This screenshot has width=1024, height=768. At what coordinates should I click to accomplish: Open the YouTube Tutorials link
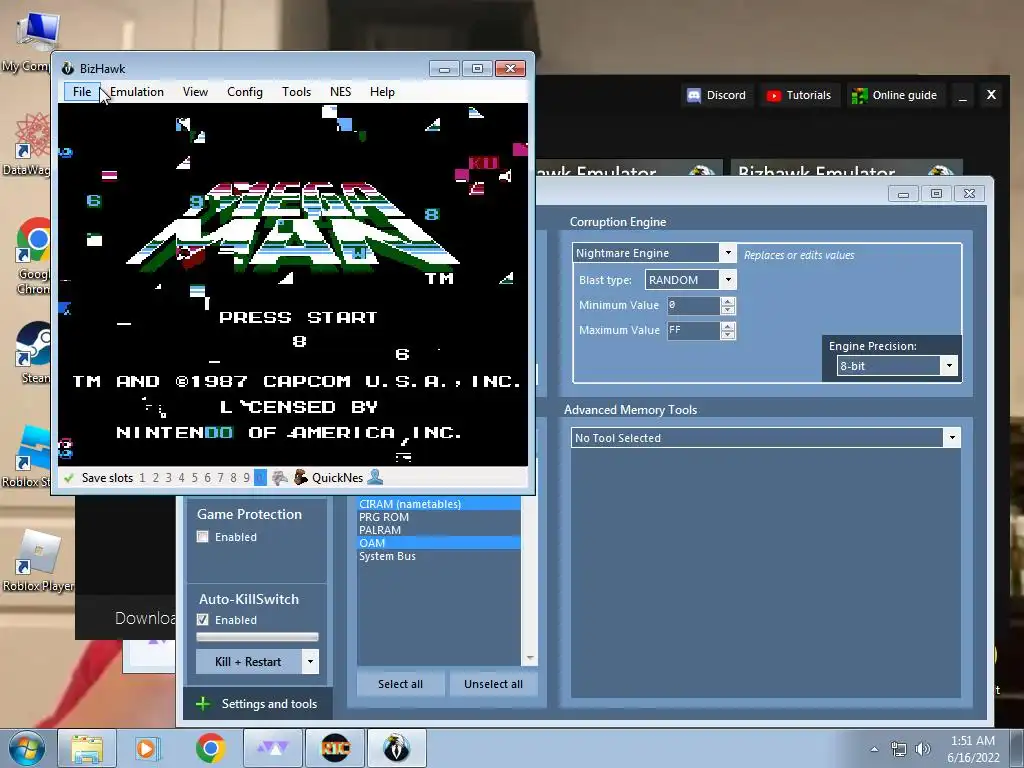tap(799, 95)
